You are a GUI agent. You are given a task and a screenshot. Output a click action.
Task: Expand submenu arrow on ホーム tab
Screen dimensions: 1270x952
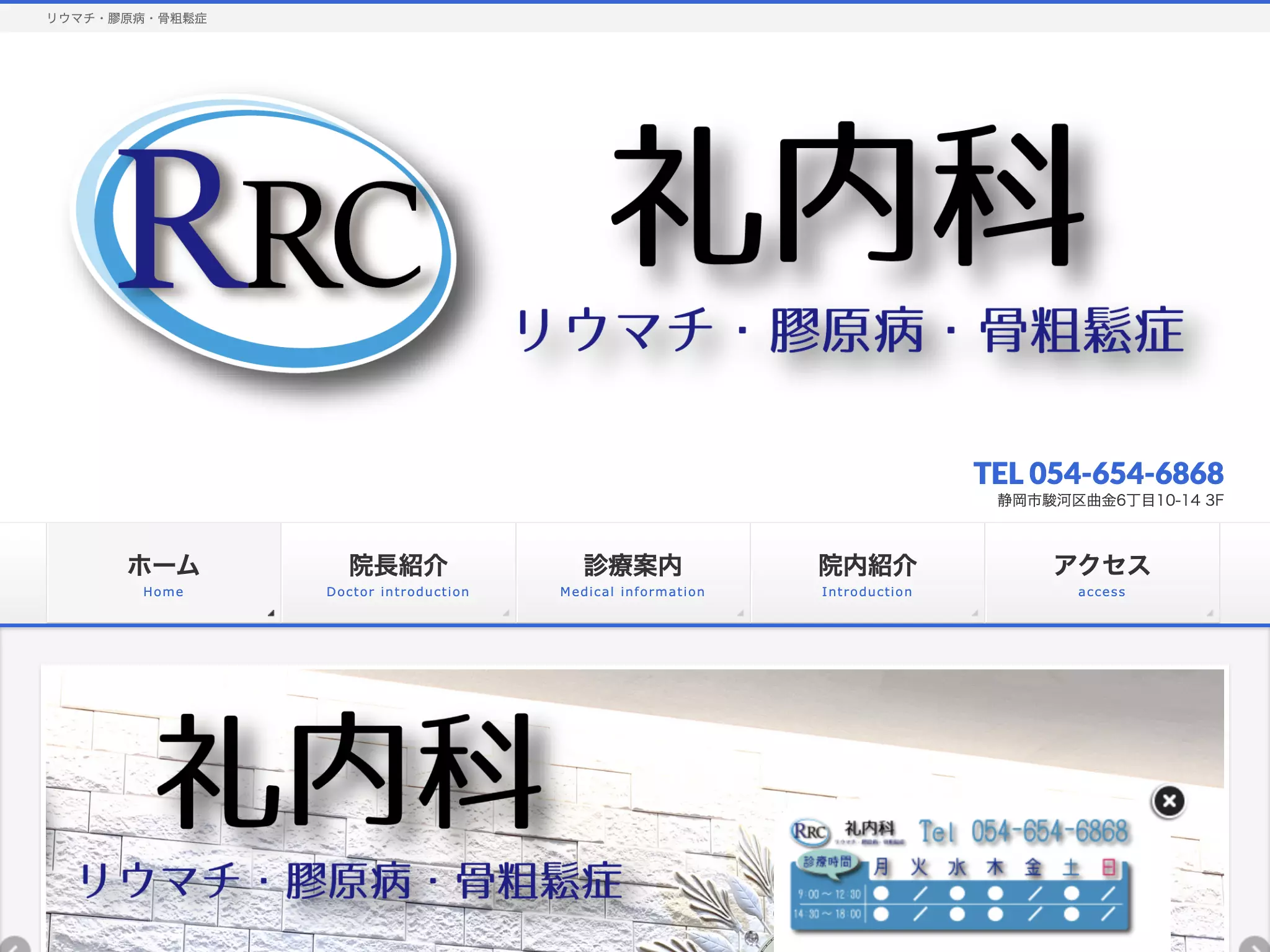(x=271, y=613)
